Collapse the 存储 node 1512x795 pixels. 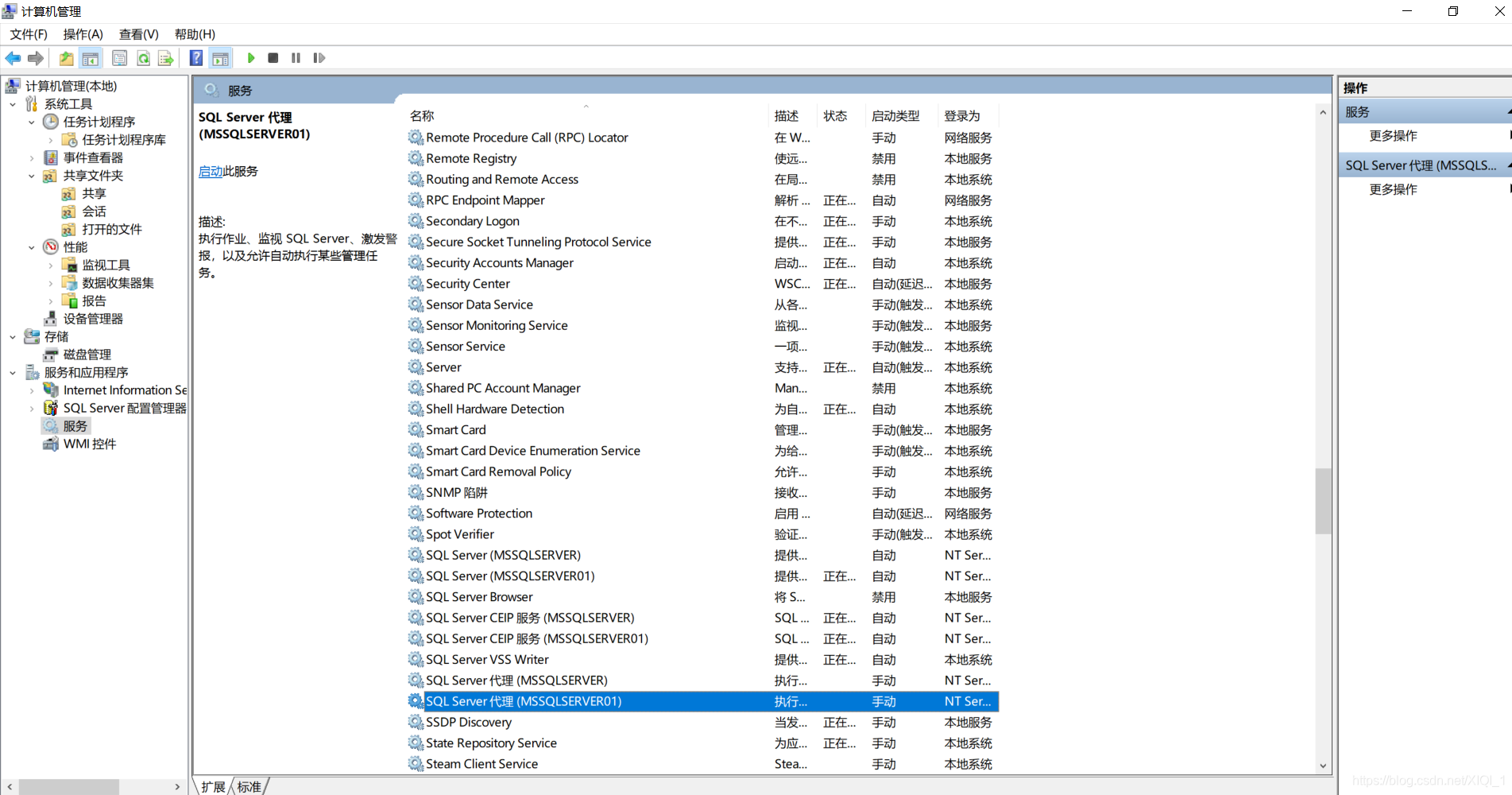(x=13, y=336)
